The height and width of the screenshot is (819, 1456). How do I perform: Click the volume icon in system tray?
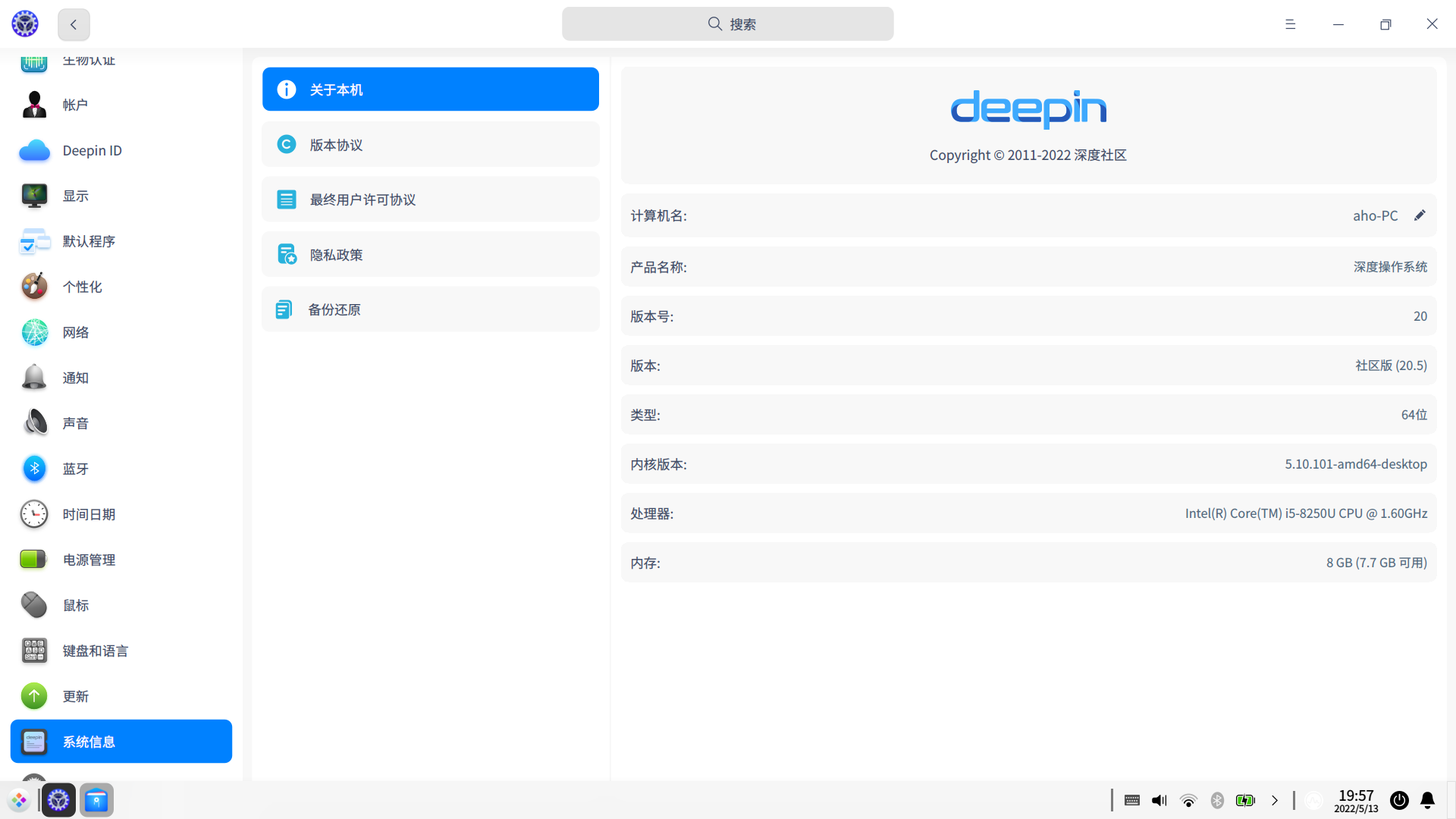tap(1159, 800)
